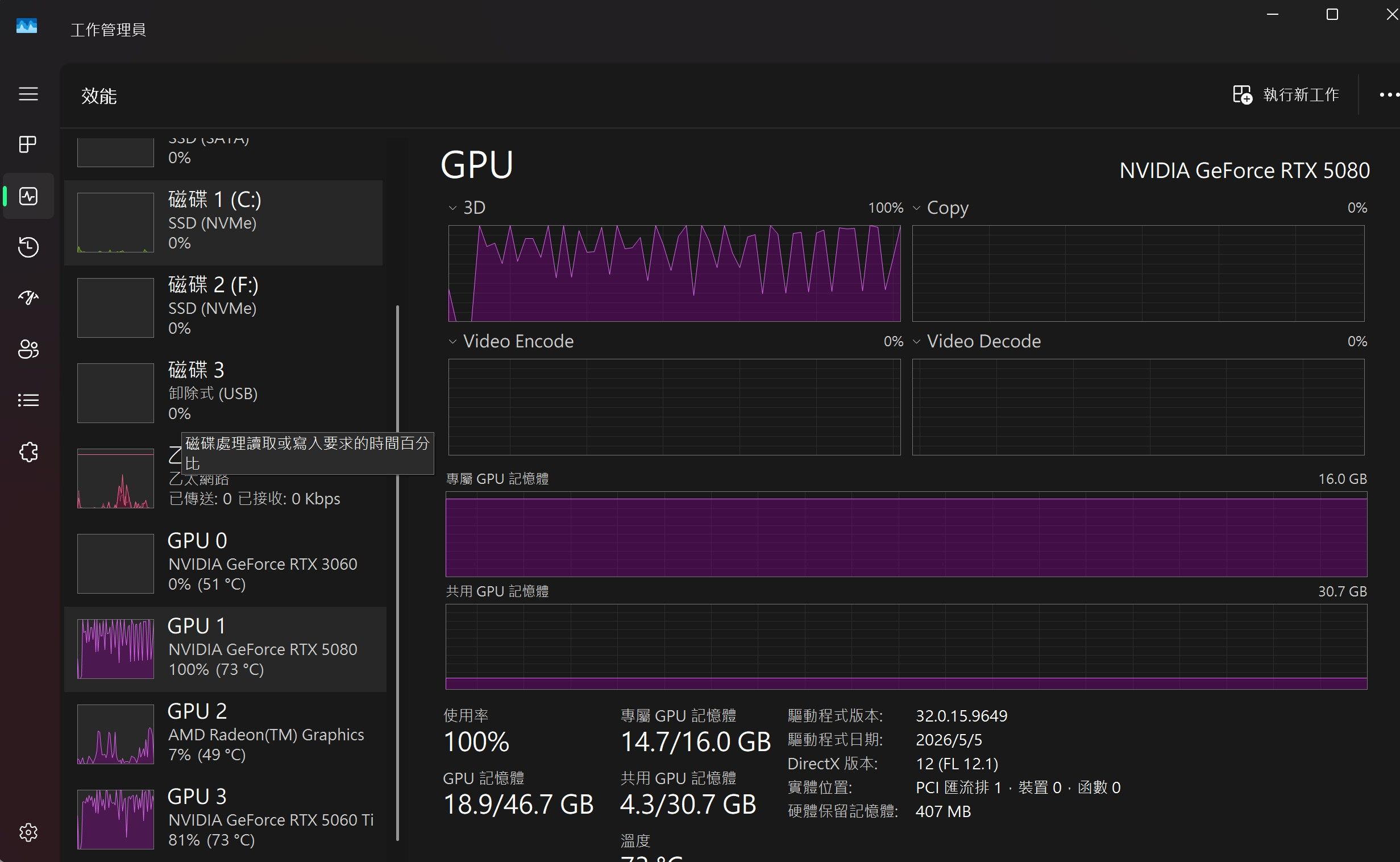Click the 效能 page title
This screenshot has height=862, width=1400.
click(x=99, y=96)
